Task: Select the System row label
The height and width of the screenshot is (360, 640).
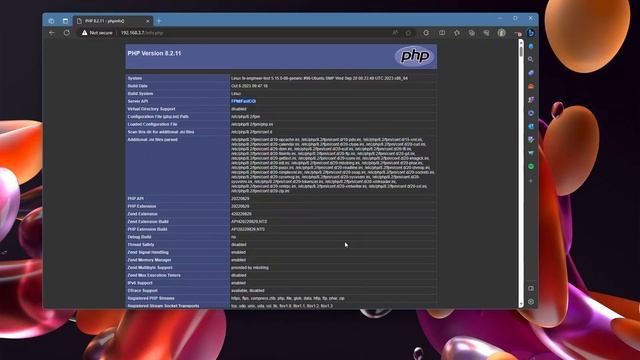Action: [135, 78]
